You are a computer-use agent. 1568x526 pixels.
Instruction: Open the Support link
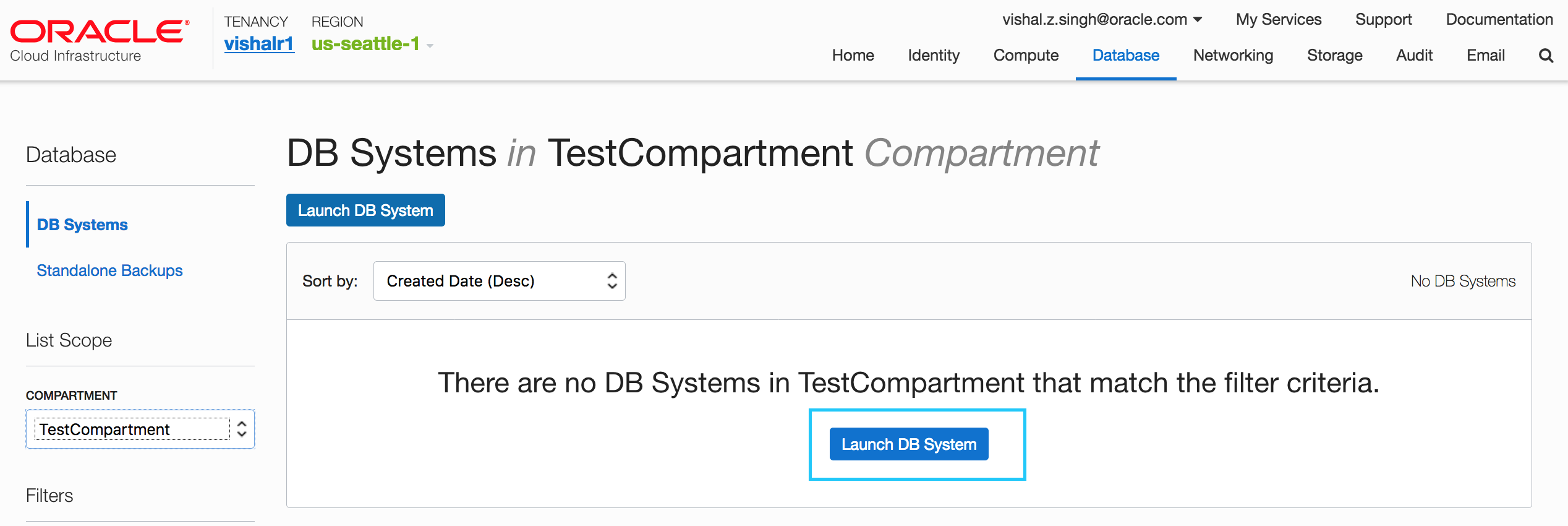pos(1383,20)
